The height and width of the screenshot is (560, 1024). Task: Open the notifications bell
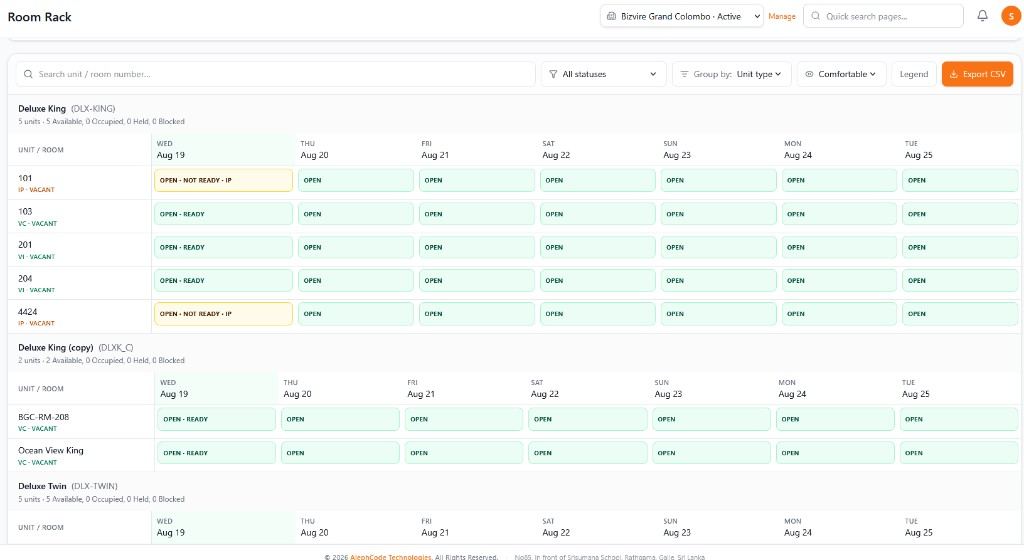tap(982, 16)
